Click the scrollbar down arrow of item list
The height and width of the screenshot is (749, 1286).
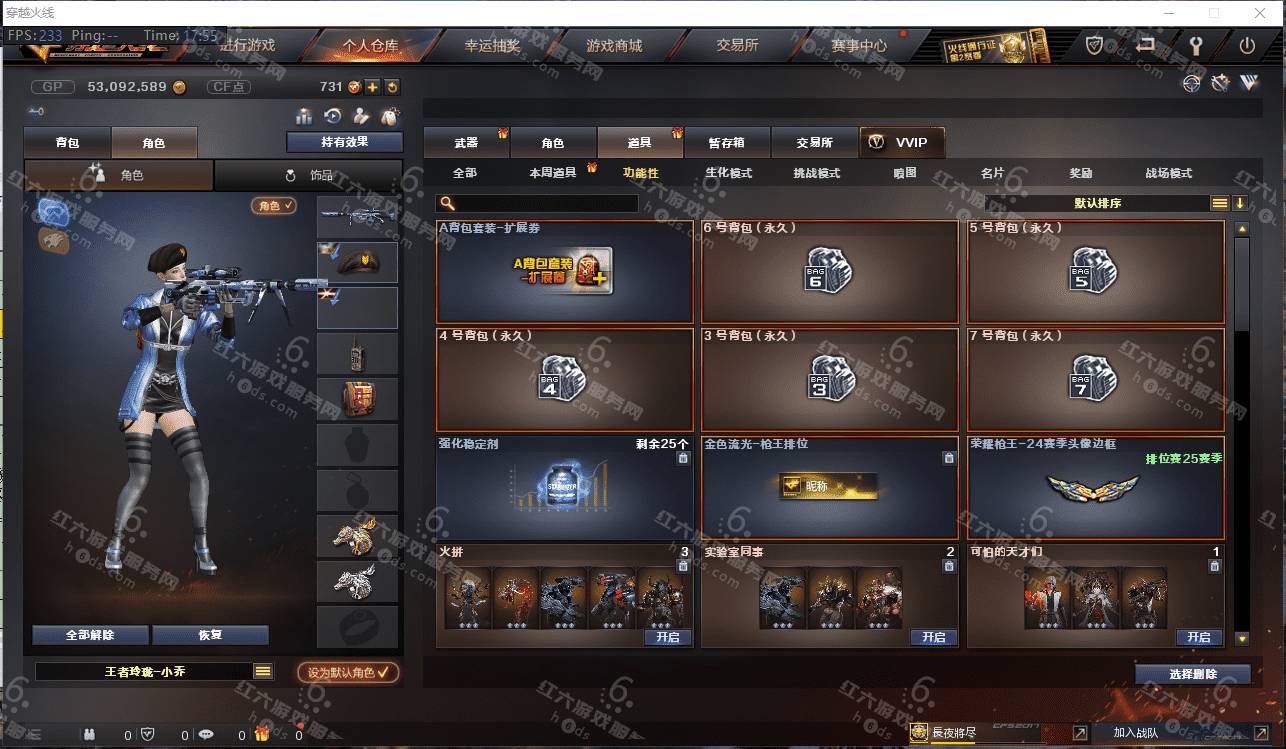(x=1242, y=638)
